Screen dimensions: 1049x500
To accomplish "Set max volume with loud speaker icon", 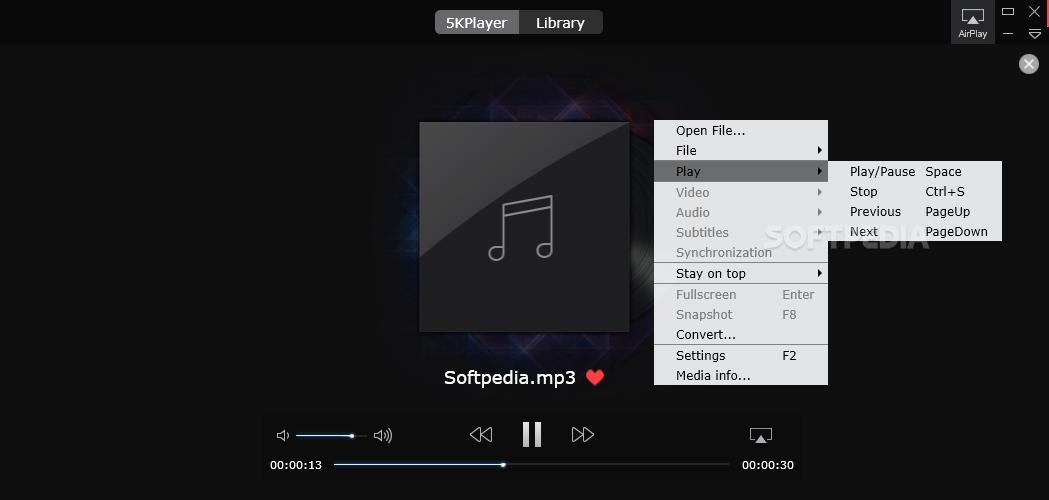I will click(x=383, y=436).
